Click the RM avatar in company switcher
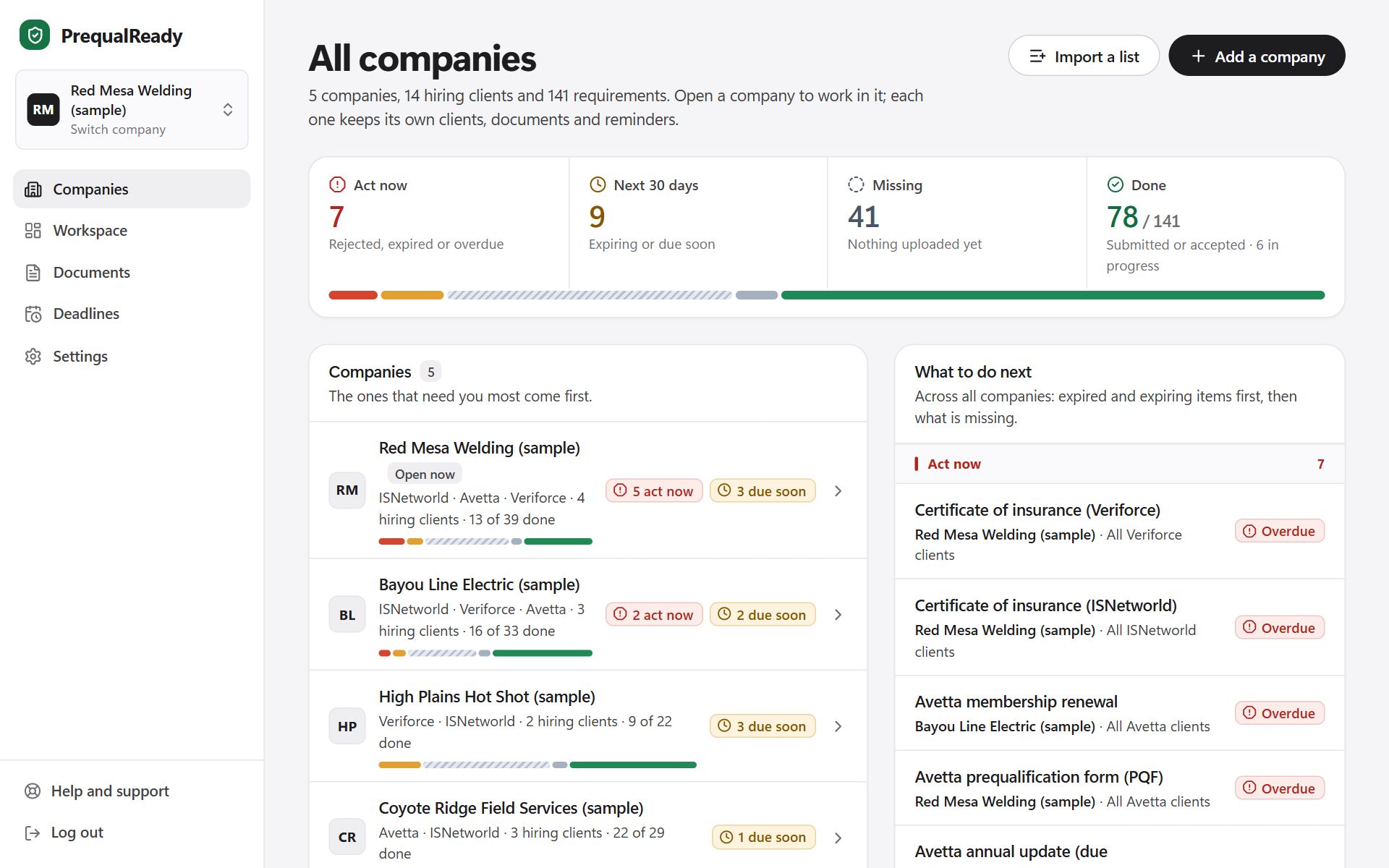1389x868 pixels. pos(43,110)
